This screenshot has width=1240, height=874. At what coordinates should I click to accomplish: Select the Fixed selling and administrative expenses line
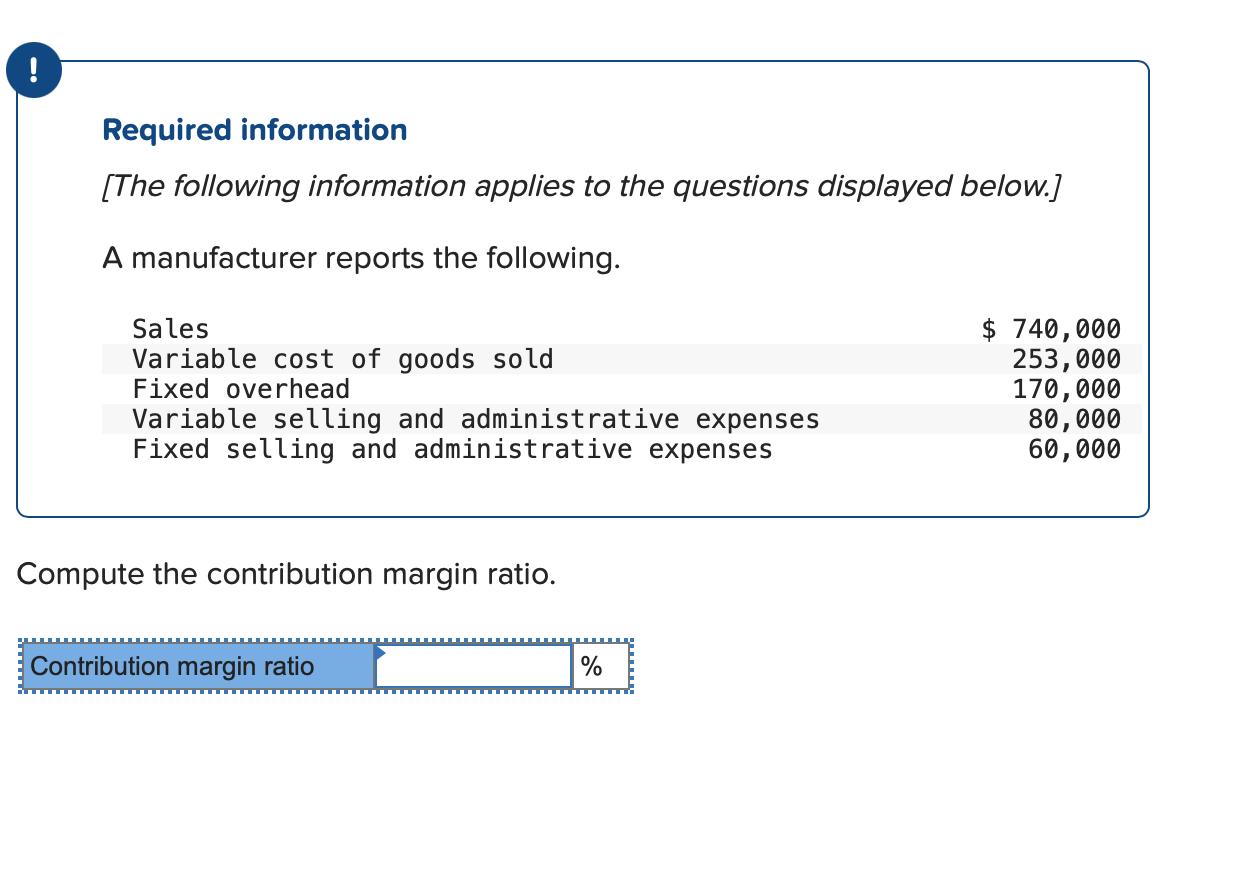pos(452,449)
